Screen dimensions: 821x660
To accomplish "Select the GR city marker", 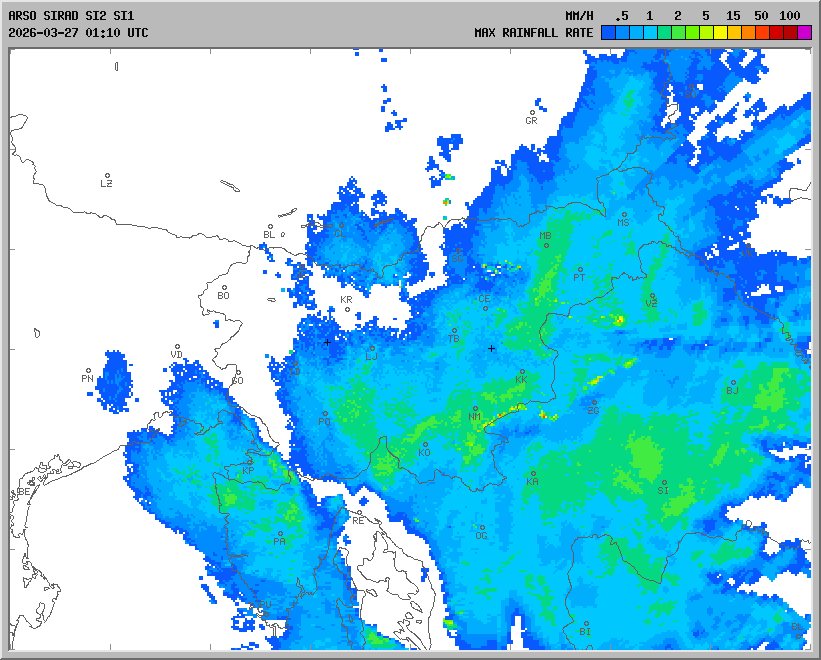I will point(533,113).
